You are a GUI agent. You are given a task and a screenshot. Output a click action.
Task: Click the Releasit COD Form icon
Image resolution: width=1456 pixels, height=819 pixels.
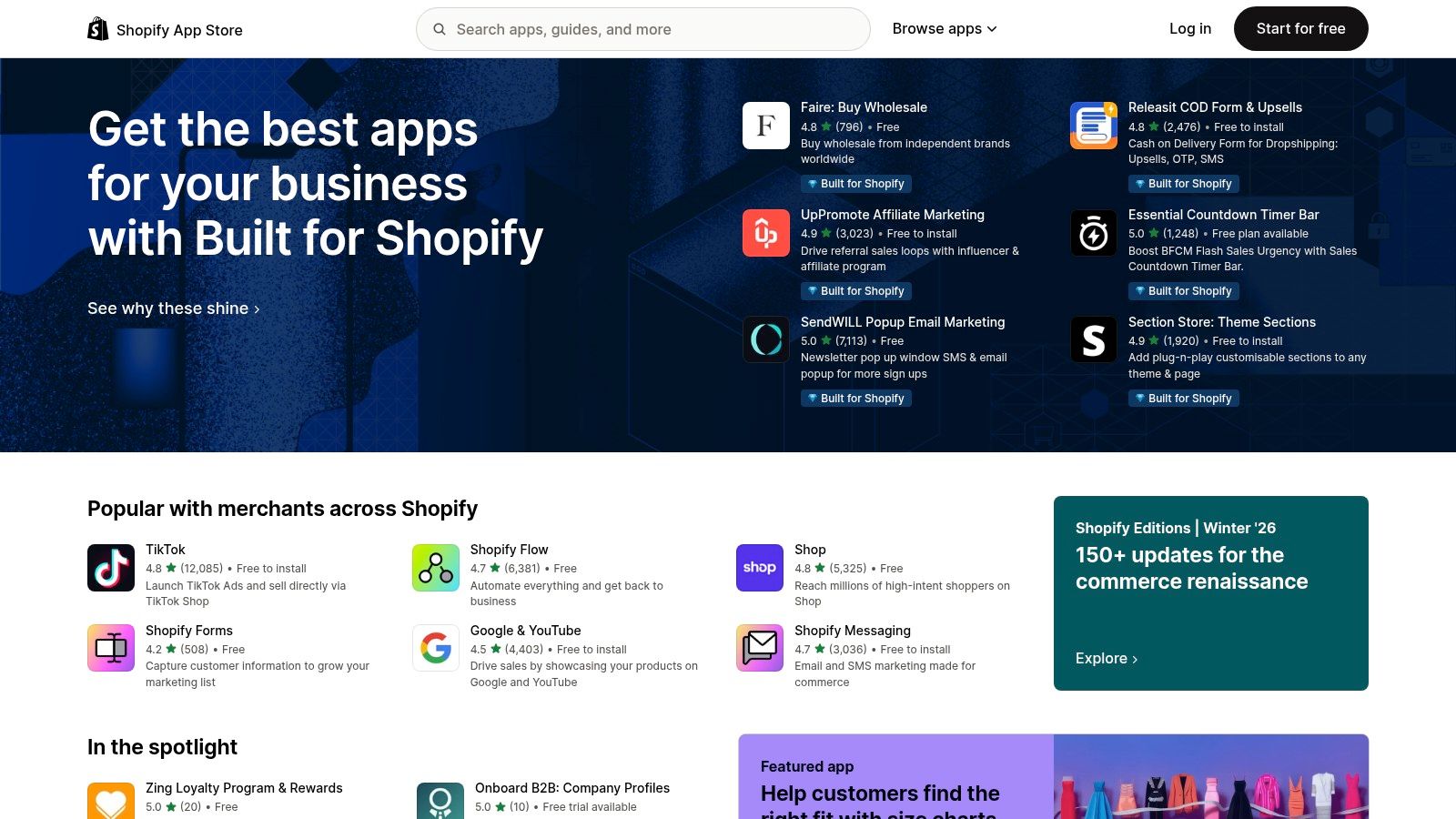pyautogui.click(x=1093, y=126)
